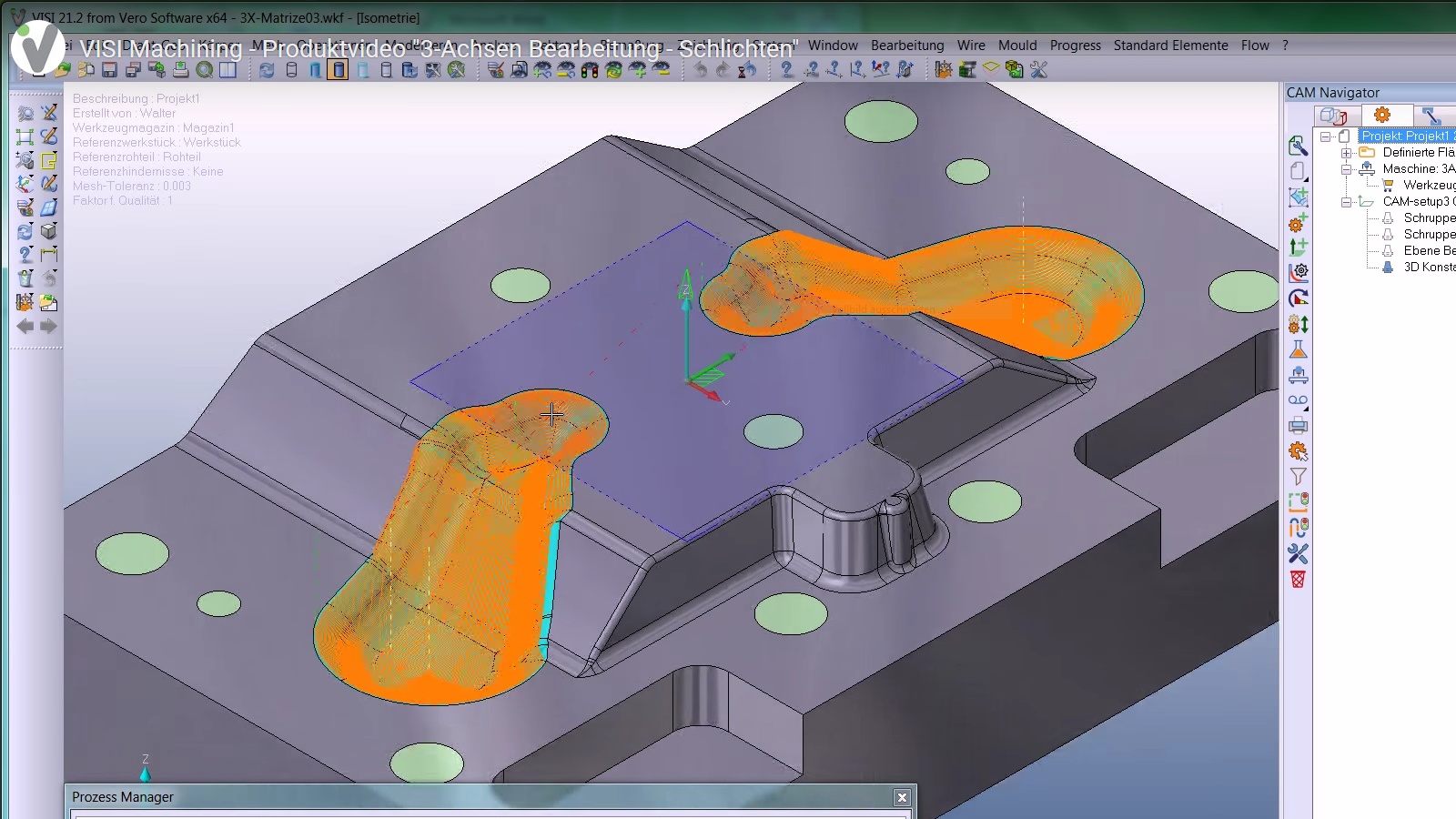Image resolution: width=1456 pixels, height=819 pixels.
Task: Open the Window menu
Action: (x=833, y=45)
